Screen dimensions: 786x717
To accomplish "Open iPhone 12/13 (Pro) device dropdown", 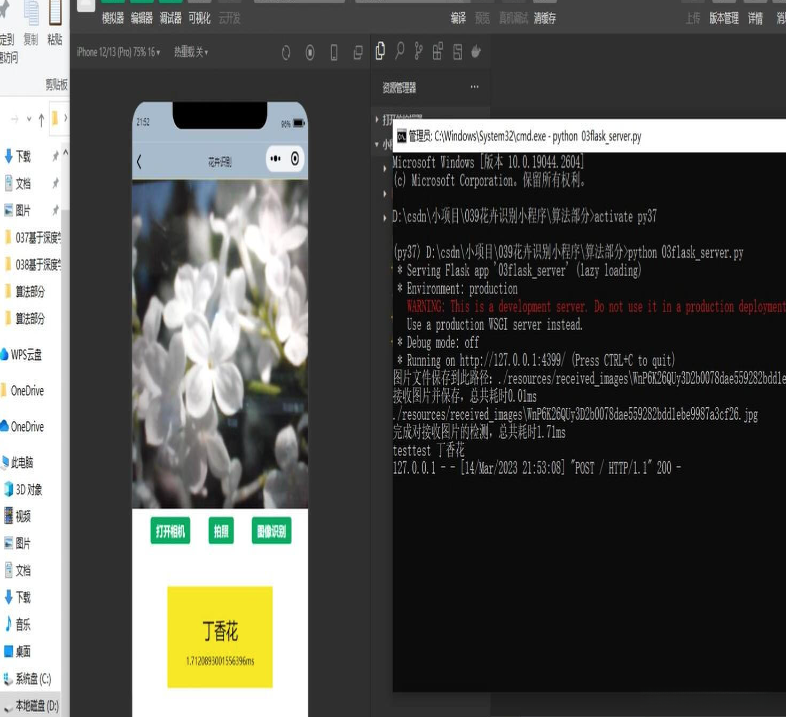I will point(118,52).
